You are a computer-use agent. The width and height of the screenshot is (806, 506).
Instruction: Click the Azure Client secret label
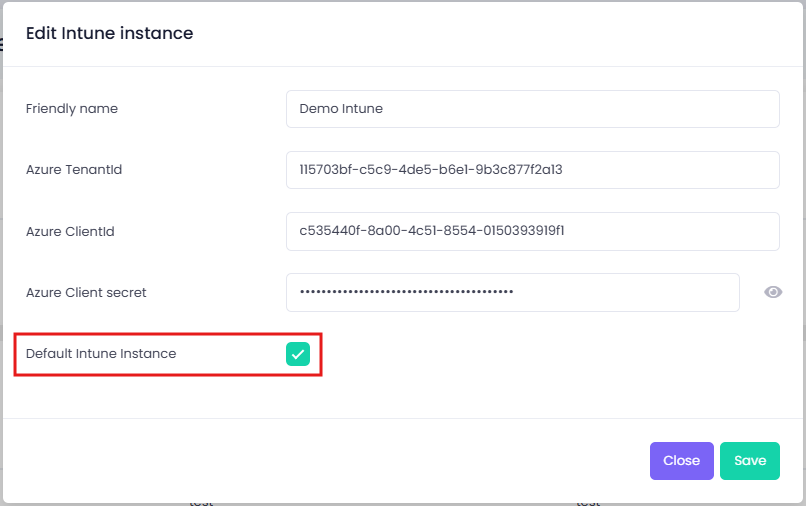[86, 293]
